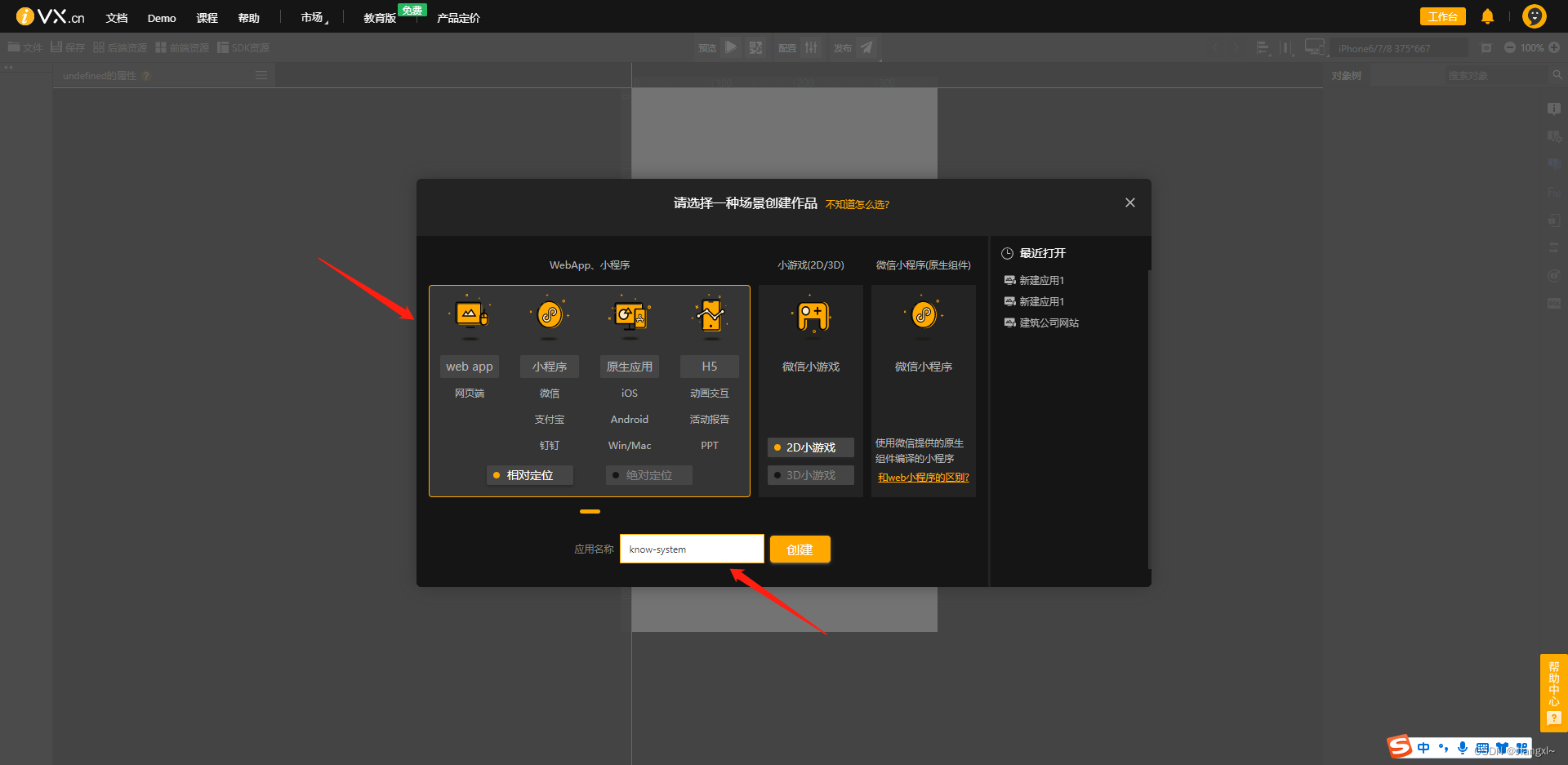The height and width of the screenshot is (765, 1568).
Task: Click the 发布 publish paper-plane icon
Action: coord(866,47)
